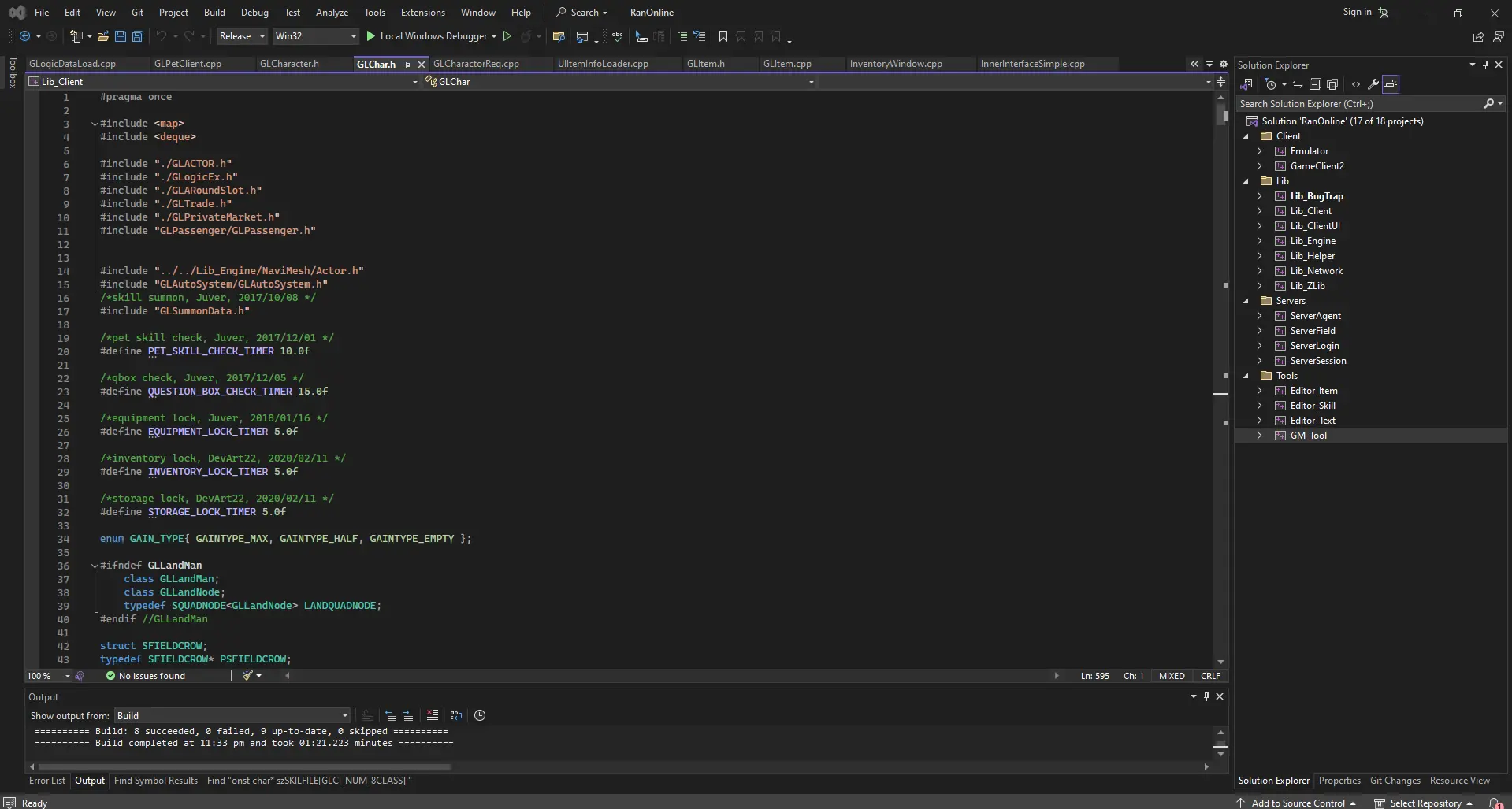Screen dimensions: 1512x809
Task: Collapse the #include block at line 3
Action: click(x=95, y=124)
